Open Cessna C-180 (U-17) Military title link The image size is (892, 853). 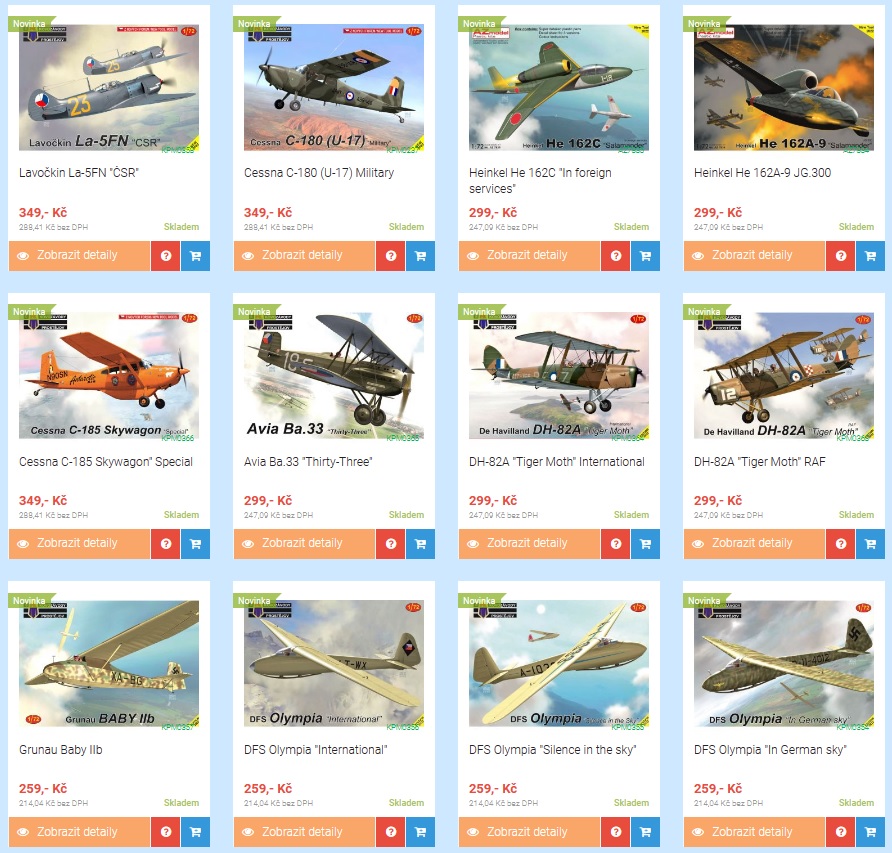[x=319, y=172]
